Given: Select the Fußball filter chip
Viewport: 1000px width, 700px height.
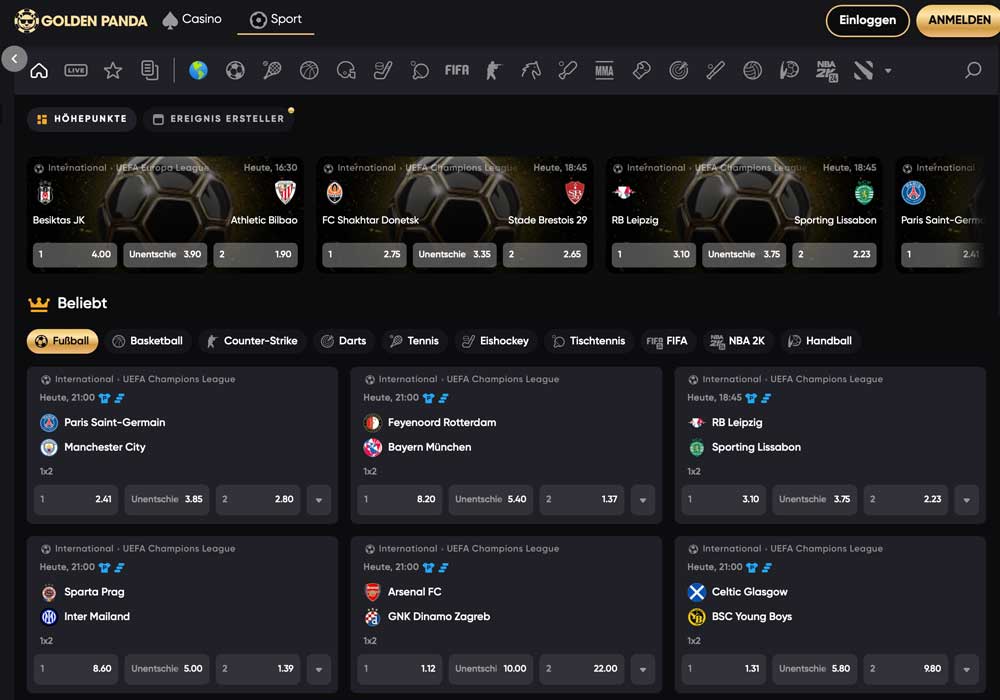Looking at the screenshot, I should point(62,341).
